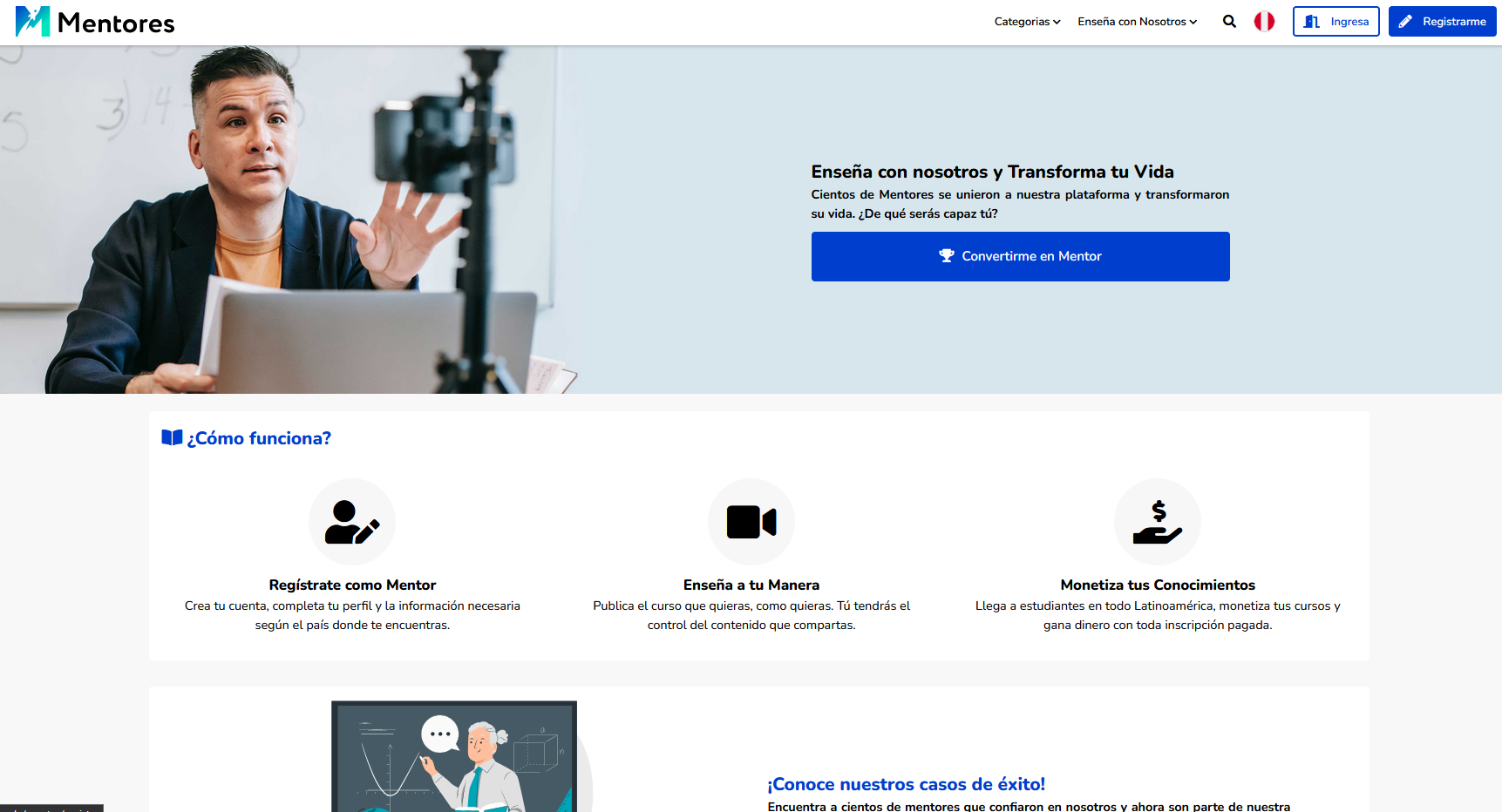Click the video camera icon above Enseña a tu Manera
Screen dimensions: 1502x812
click(x=751, y=522)
